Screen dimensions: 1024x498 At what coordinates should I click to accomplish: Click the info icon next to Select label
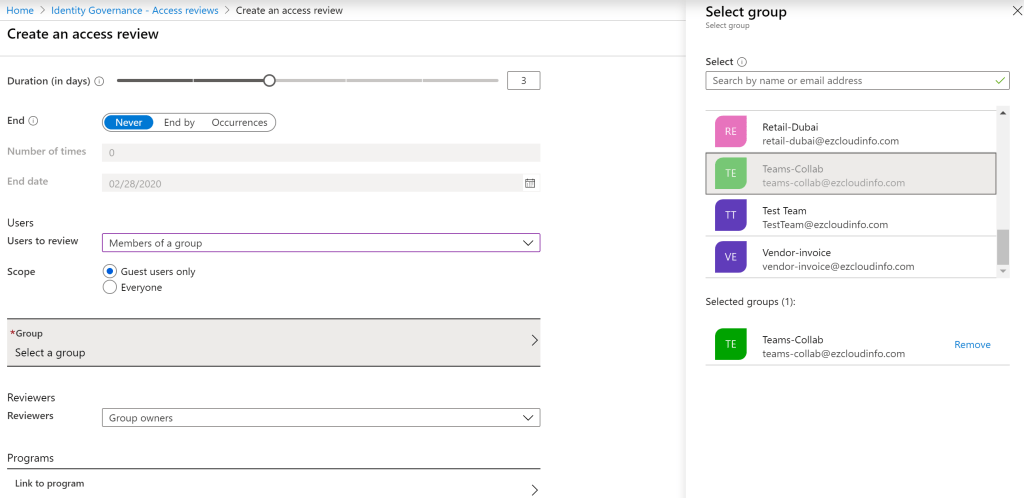point(742,62)
